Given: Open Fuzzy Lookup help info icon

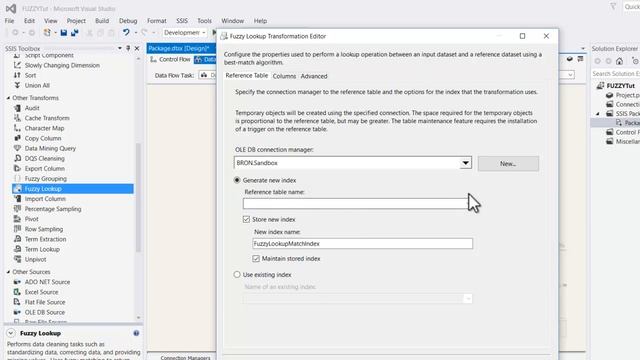Looking at the screenshot, I should (x=136, y=333).
